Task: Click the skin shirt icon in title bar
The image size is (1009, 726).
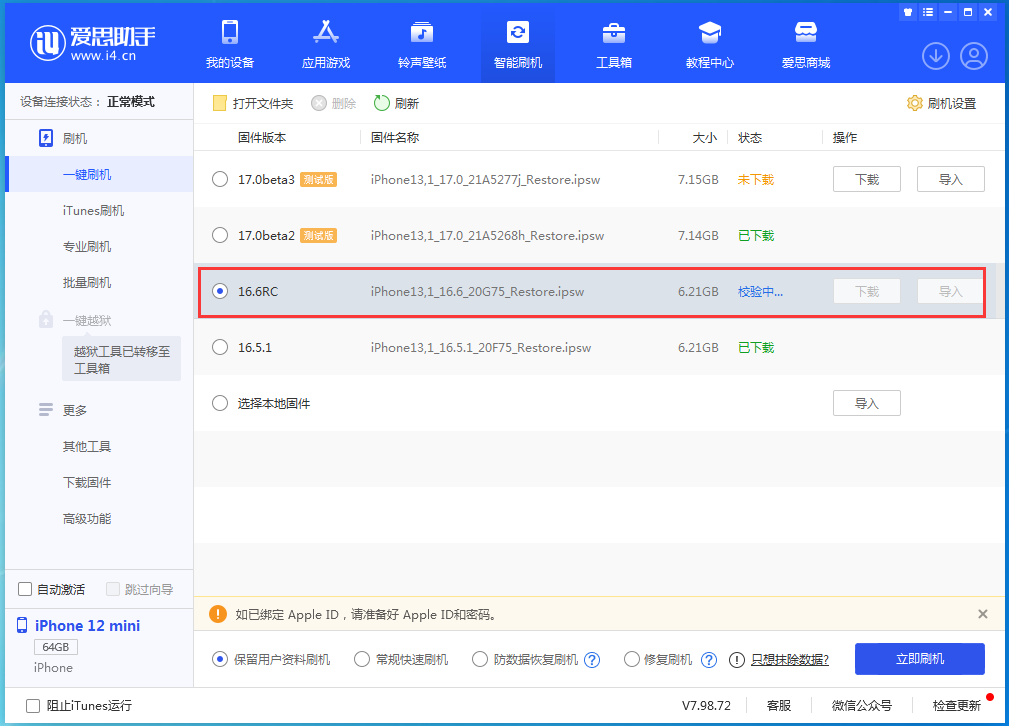Action: [908, 12]
